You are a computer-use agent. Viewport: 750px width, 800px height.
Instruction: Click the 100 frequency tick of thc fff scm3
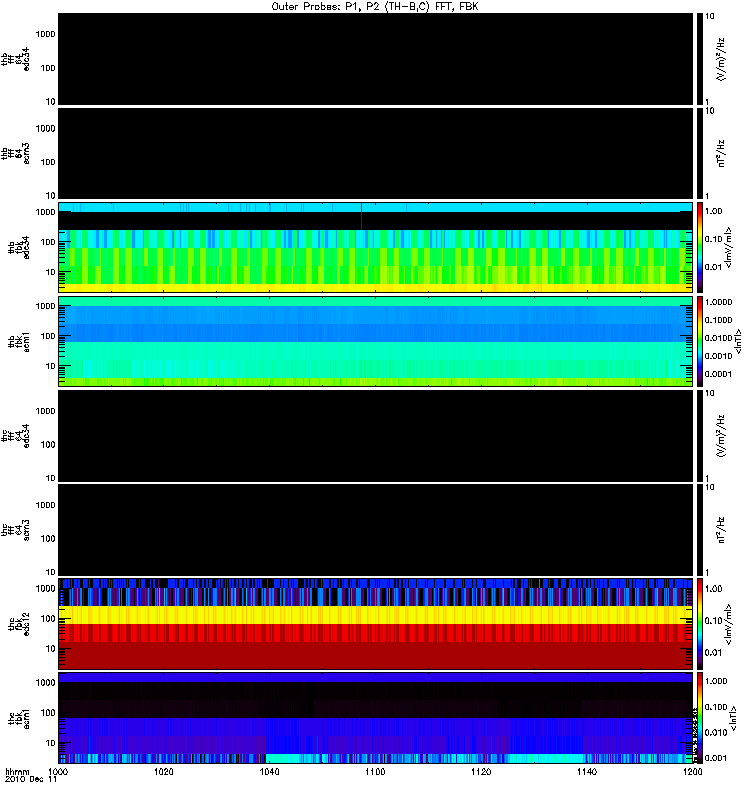click(x=48, y=539)
